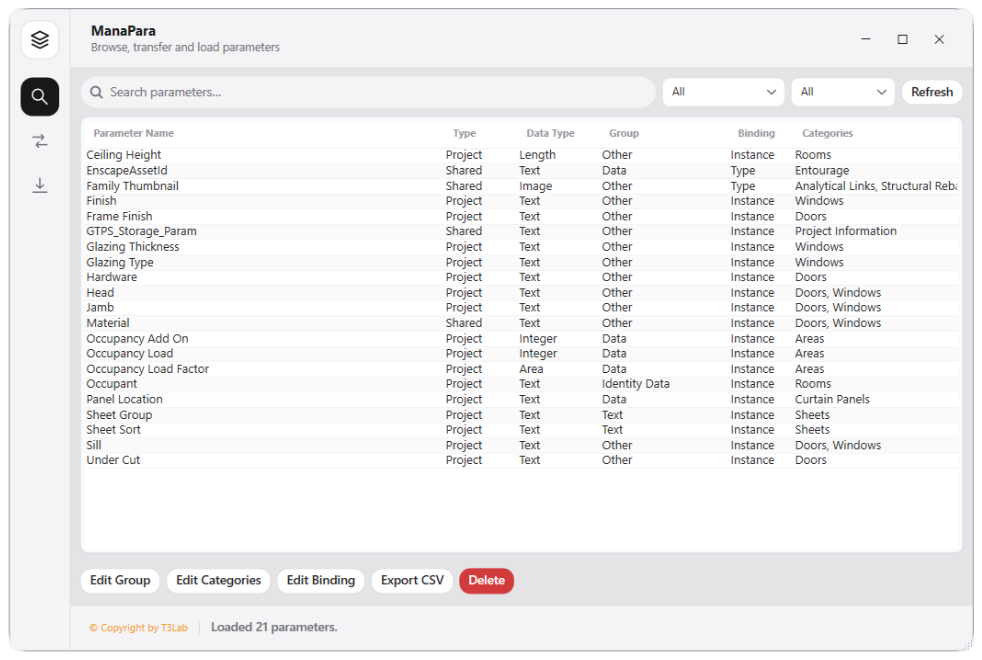Click the red Delete button
982x660 pixels.
[x=487, y=580]
